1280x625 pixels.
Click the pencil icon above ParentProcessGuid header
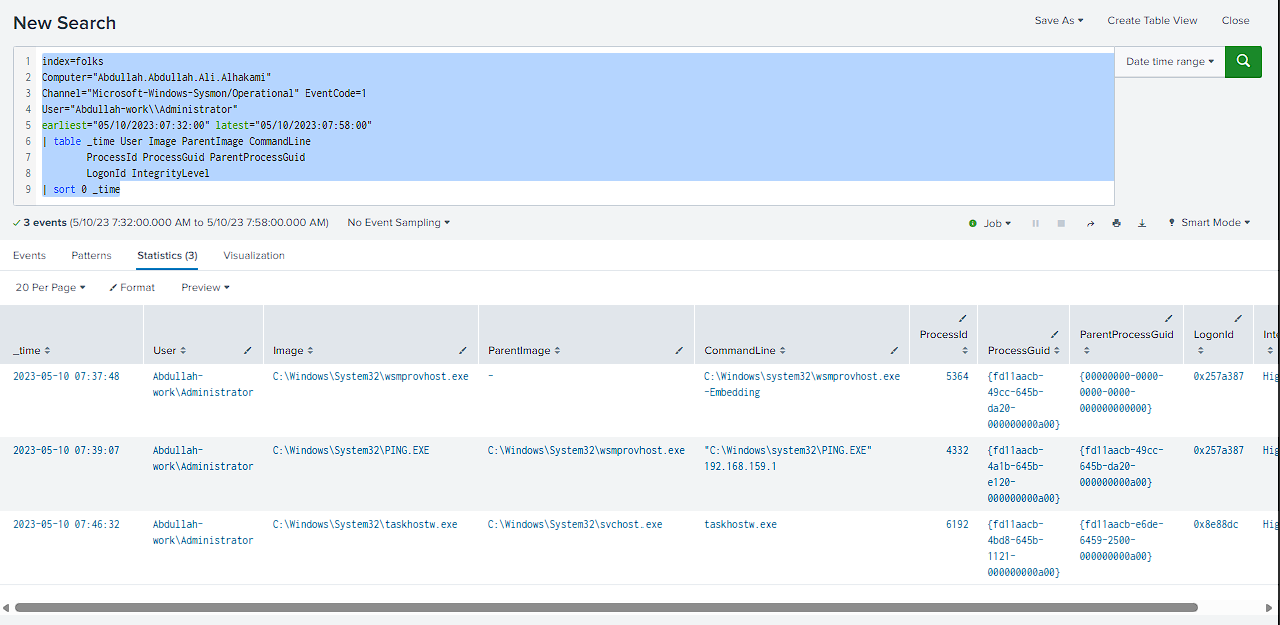click(1168, 319)
